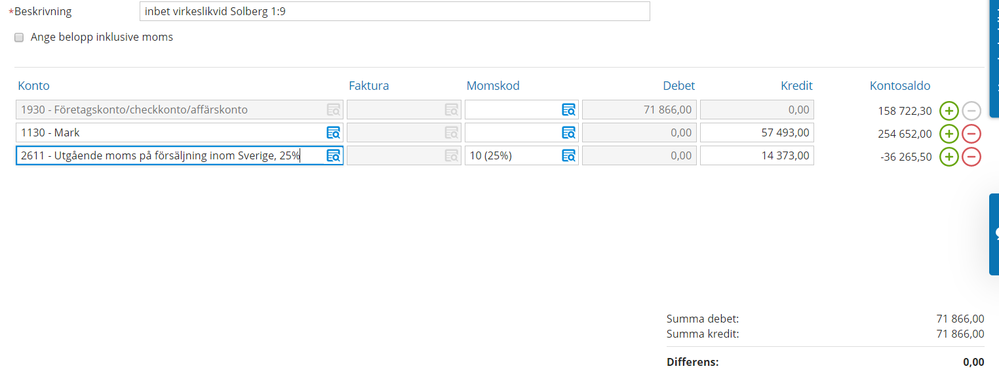This screenshot has width=999, height=381.
Task: Click the Summa debet label
Action: click(703, 319)
